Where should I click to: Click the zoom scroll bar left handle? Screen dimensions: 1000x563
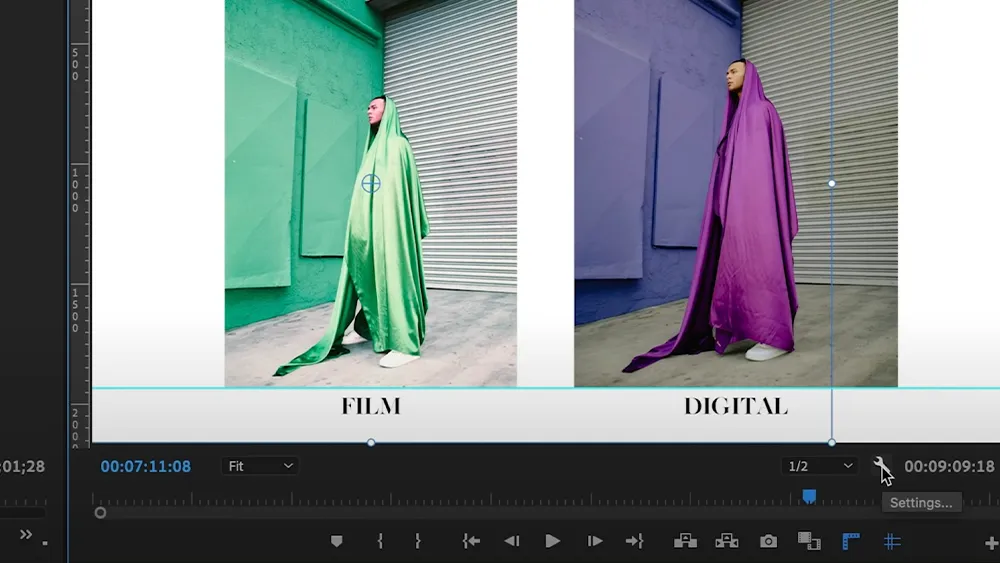tap(100, 513)
